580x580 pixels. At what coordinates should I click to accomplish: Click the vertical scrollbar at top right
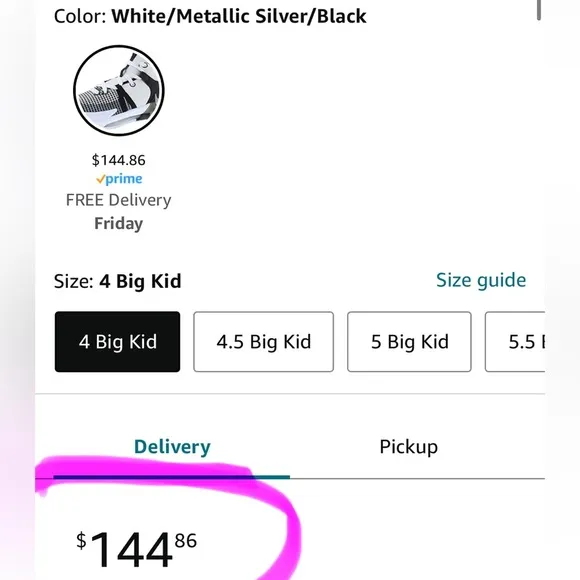[539, 10]
